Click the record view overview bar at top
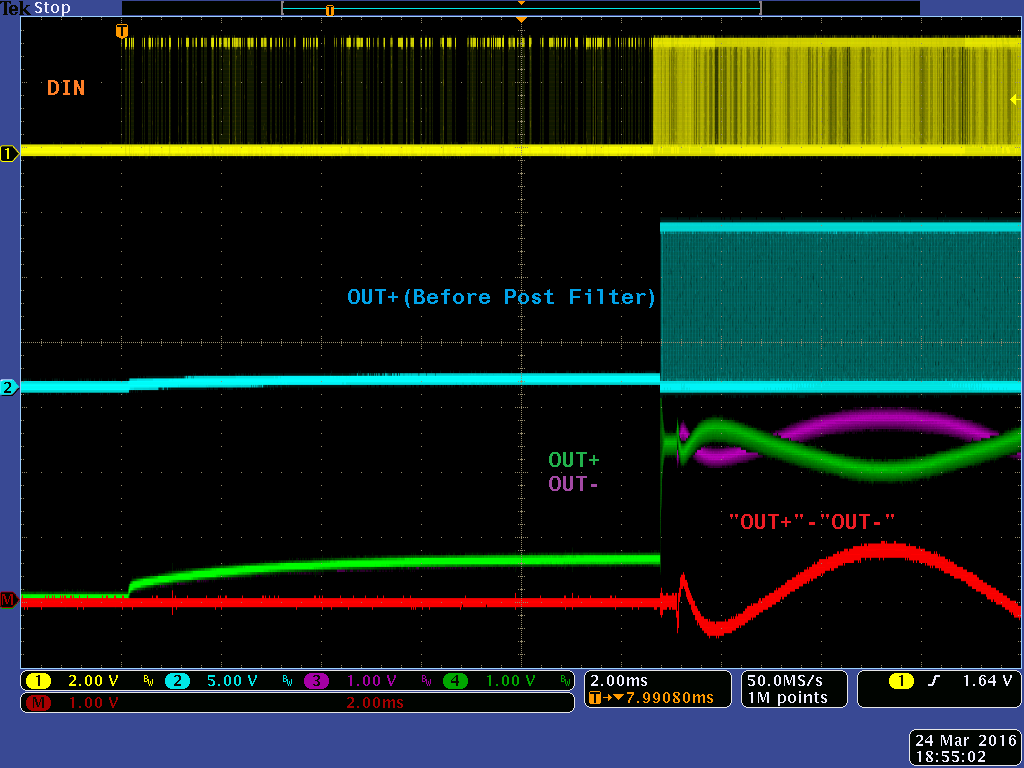Screen dimensions: 1024x768 click(x=520, y=8)
